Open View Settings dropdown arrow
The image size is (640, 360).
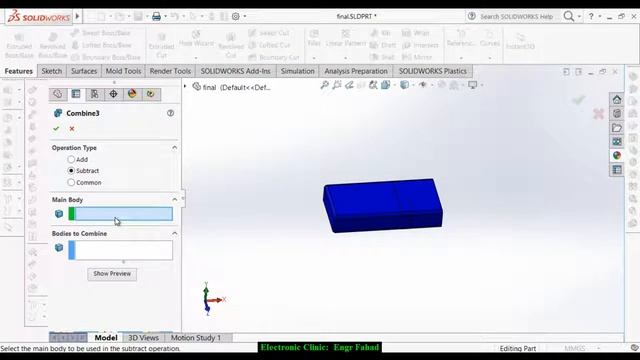pos(482,85)
